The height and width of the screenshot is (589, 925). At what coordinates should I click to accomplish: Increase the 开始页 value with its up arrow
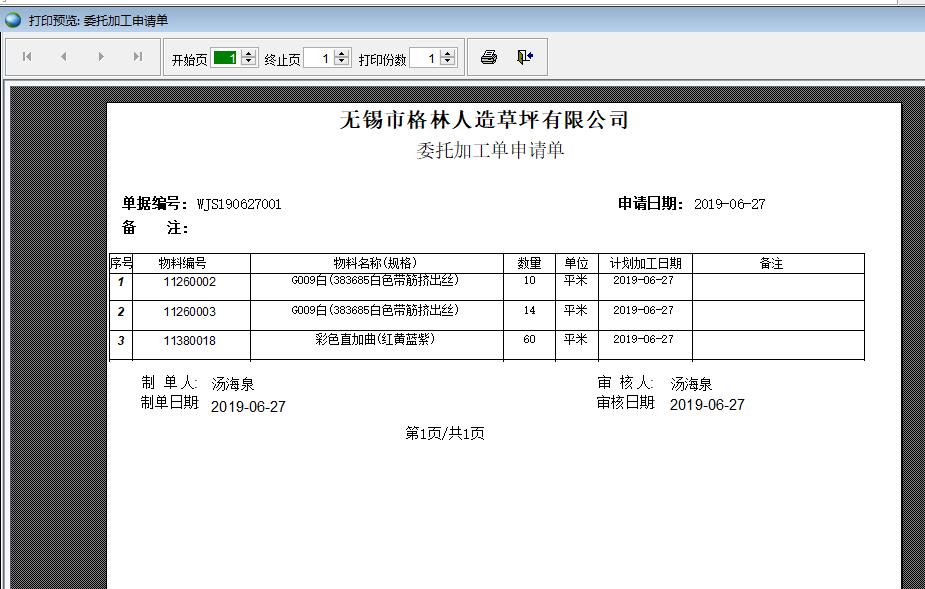click(247, 52)
